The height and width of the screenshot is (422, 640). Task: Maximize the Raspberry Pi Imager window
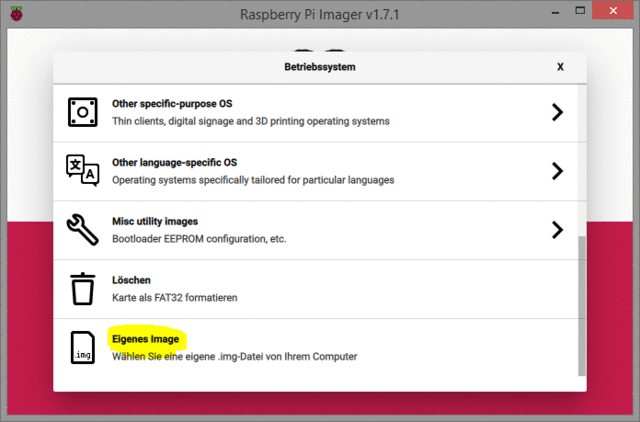(x=580, y=11)
